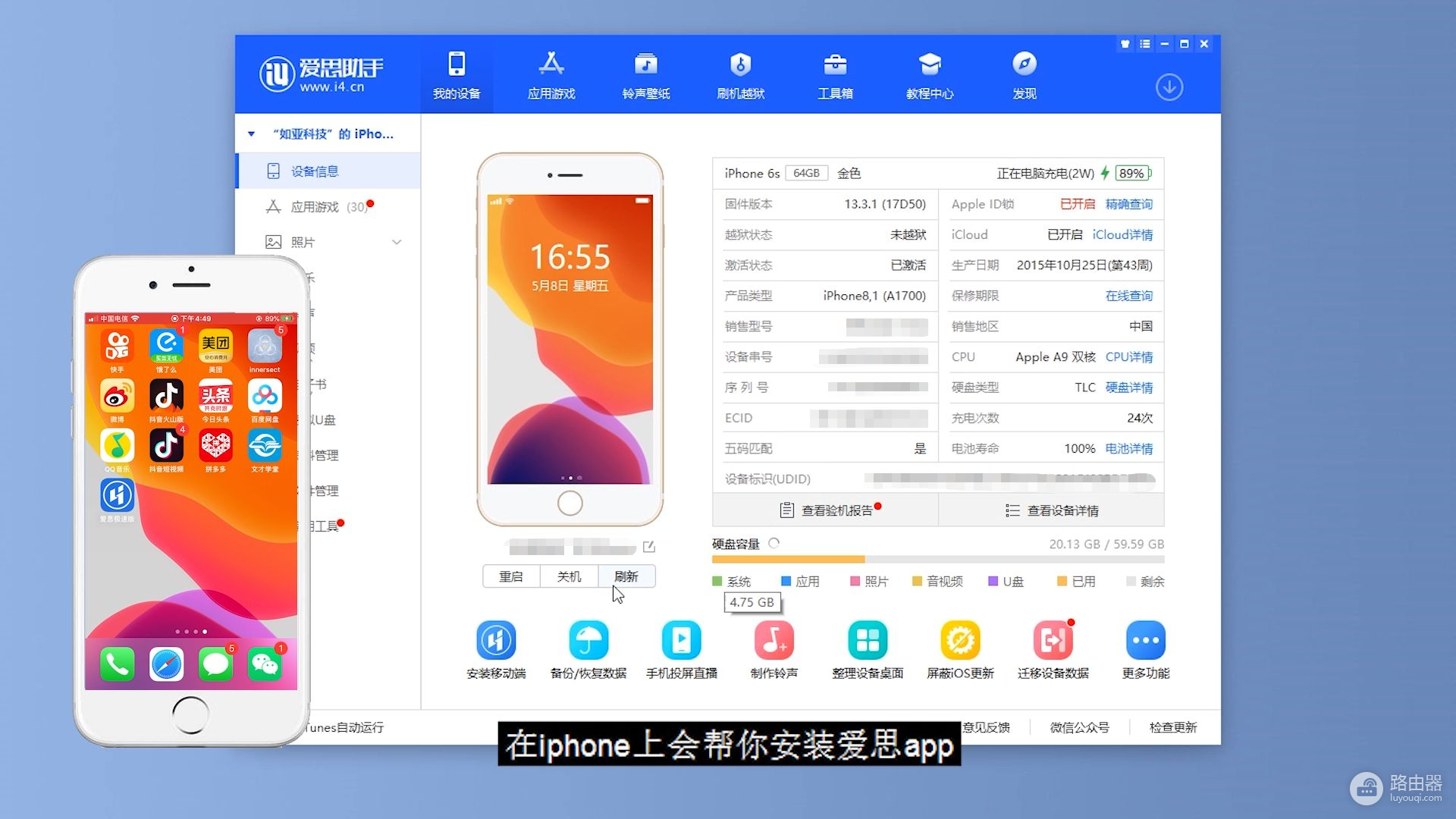Tap the 美团 app on the phone overlay
This screenshot has width=1456, height=819.
tap(215, 347)
